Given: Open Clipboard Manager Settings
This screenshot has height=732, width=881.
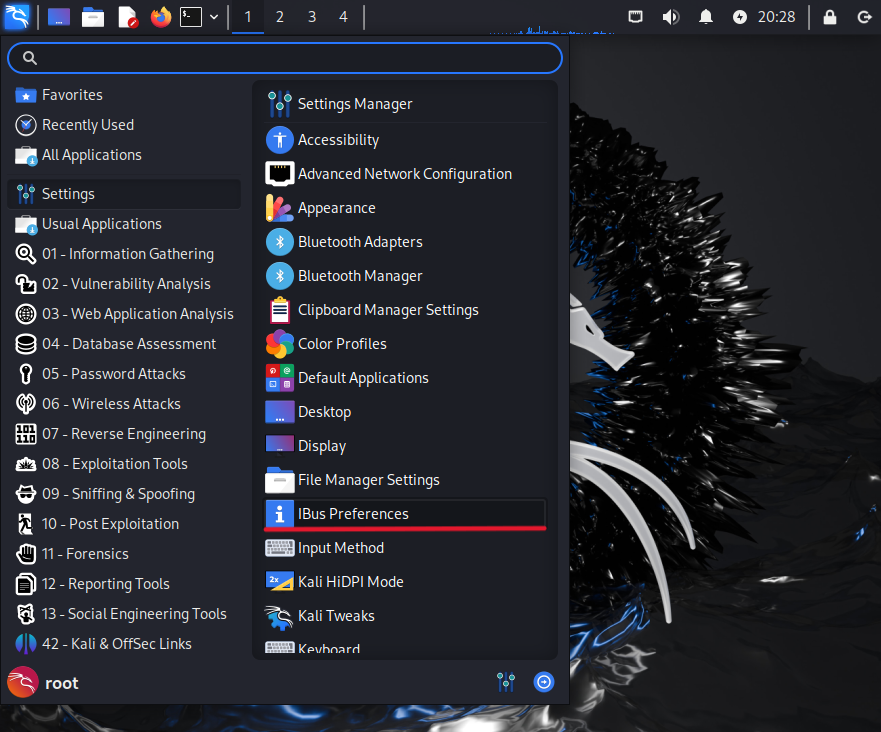Looking at the screenshot, I should click(405, 310).
